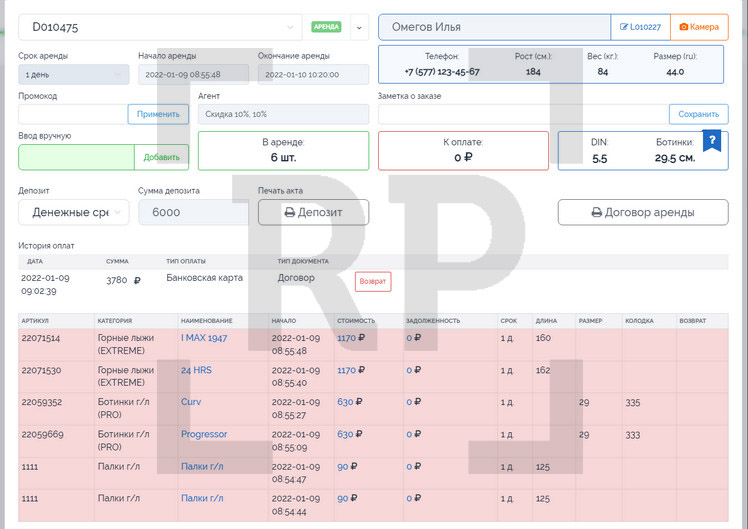Open the I MAX 1947 ski item link
This screenshot has width=748, height=529.
pyautogui.click(x=203, y=338)
